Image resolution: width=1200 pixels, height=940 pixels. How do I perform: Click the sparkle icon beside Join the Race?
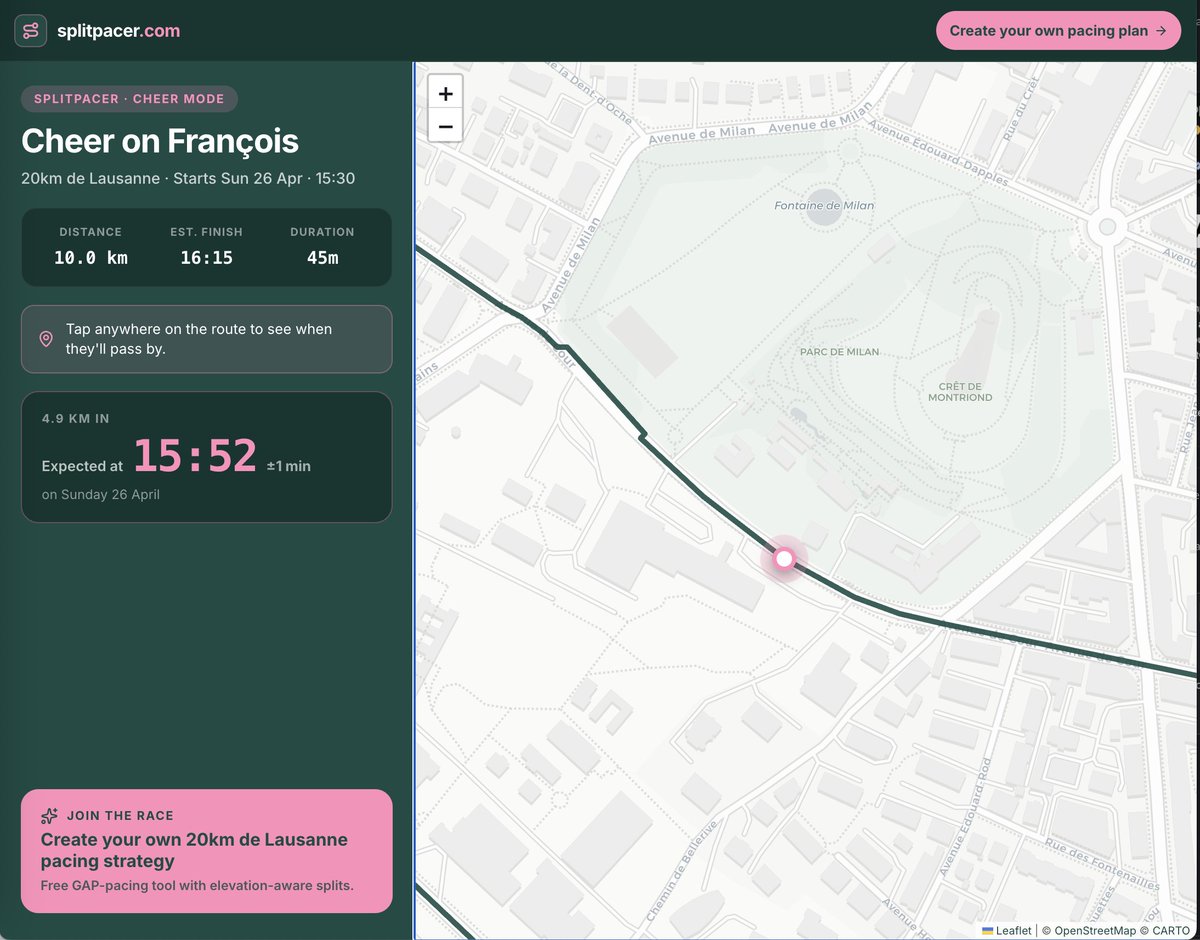pos(49,816)
